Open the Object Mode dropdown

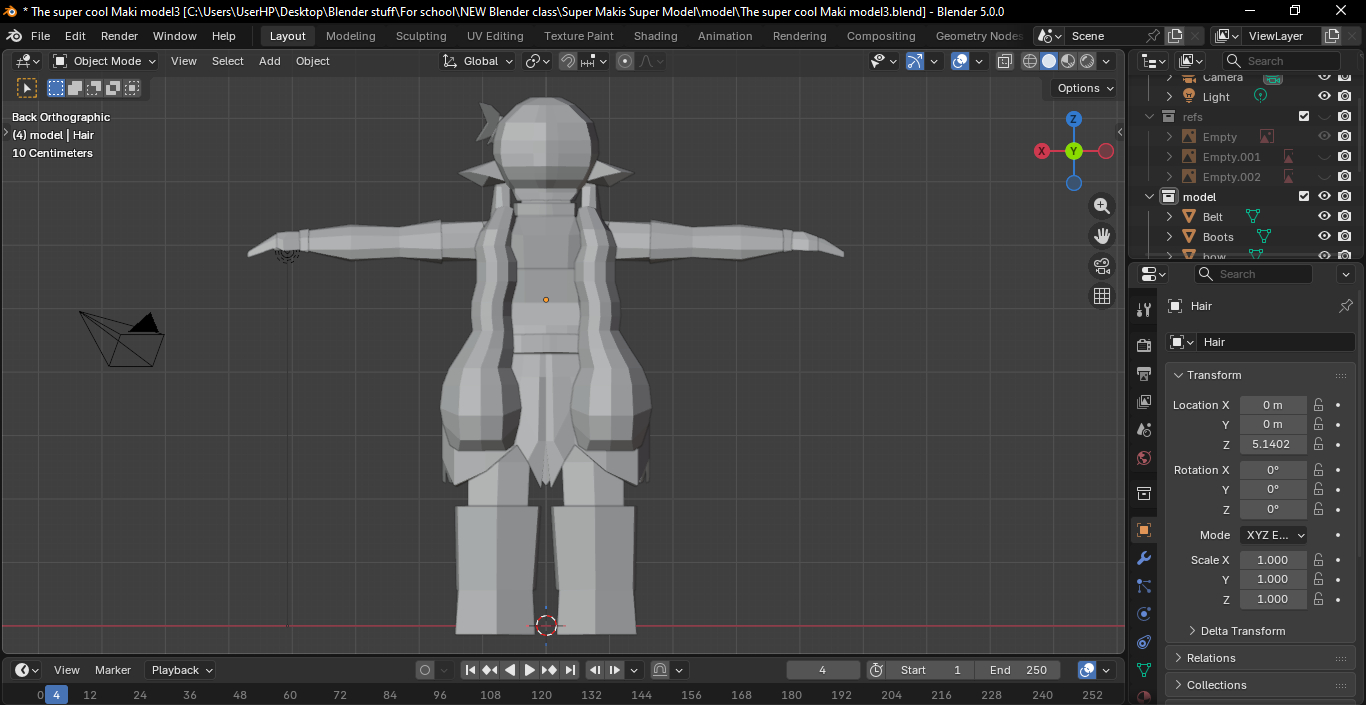pyautogui.click(x=105, y=61)
